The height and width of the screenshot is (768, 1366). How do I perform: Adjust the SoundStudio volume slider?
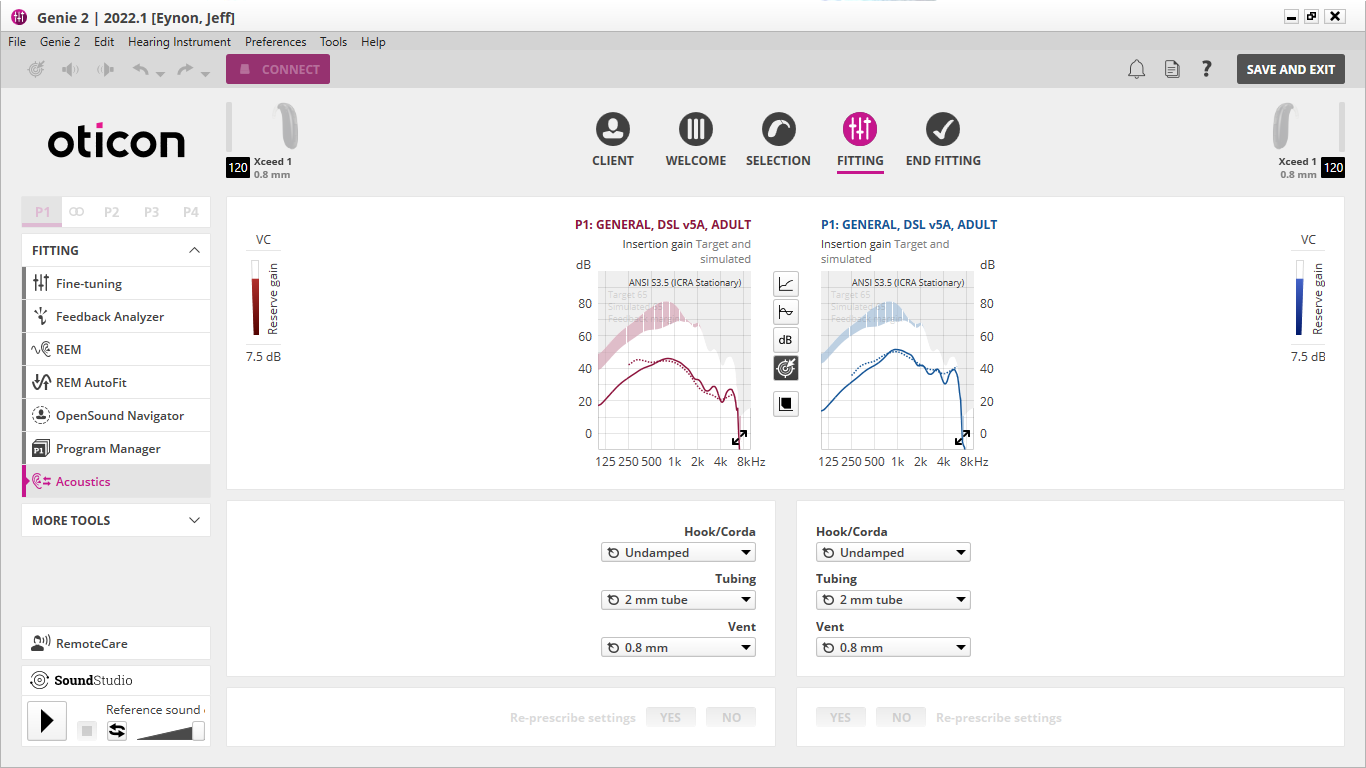tap(170, 731)
